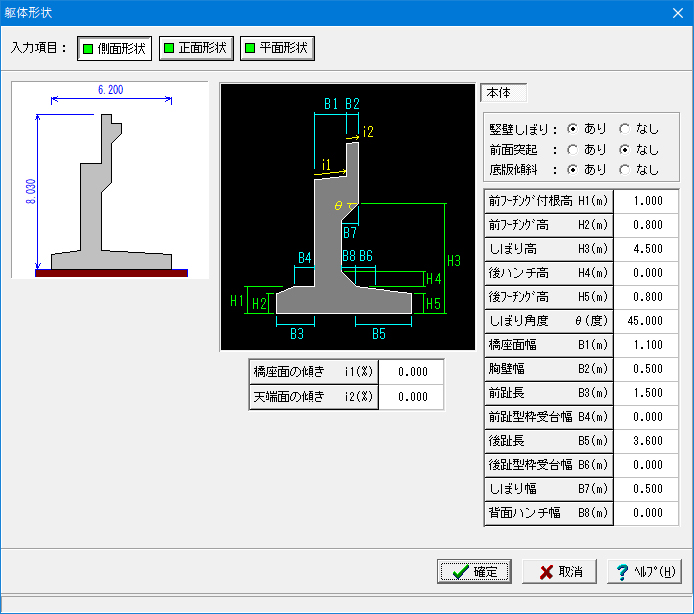Screen dimensions: 694x614
Task: Click the しぼり角度 θ(度) label
Action: pyautogui.click(x=549, y=321)
